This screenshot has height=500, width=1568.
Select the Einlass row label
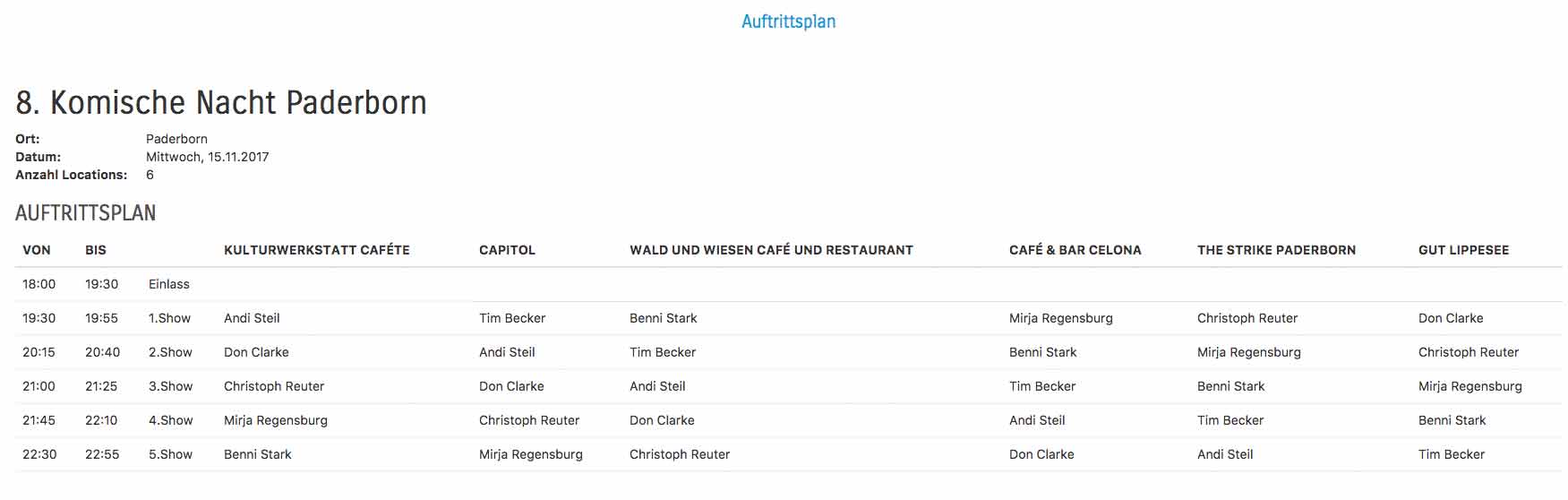pos(169,284)
